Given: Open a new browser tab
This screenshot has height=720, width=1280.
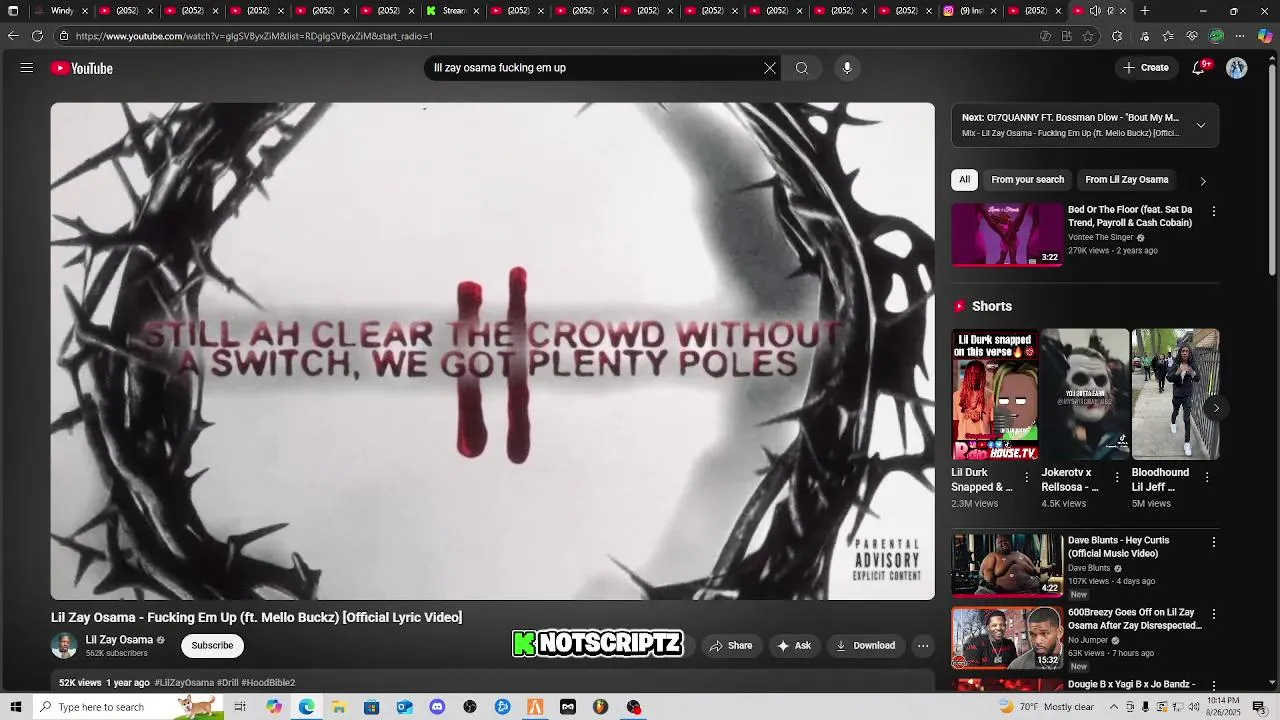Looking at the screenshot, I should point(1145,11).
